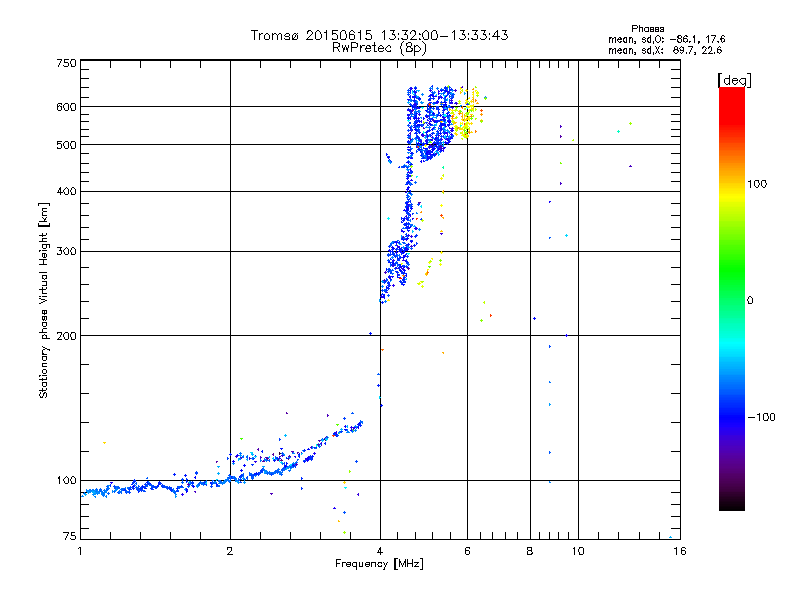The width and height of the screenshot is (800, 600).
Task: Click the x-axis '1' tick label
Action: pyautogui.click(x=80, y=551)
